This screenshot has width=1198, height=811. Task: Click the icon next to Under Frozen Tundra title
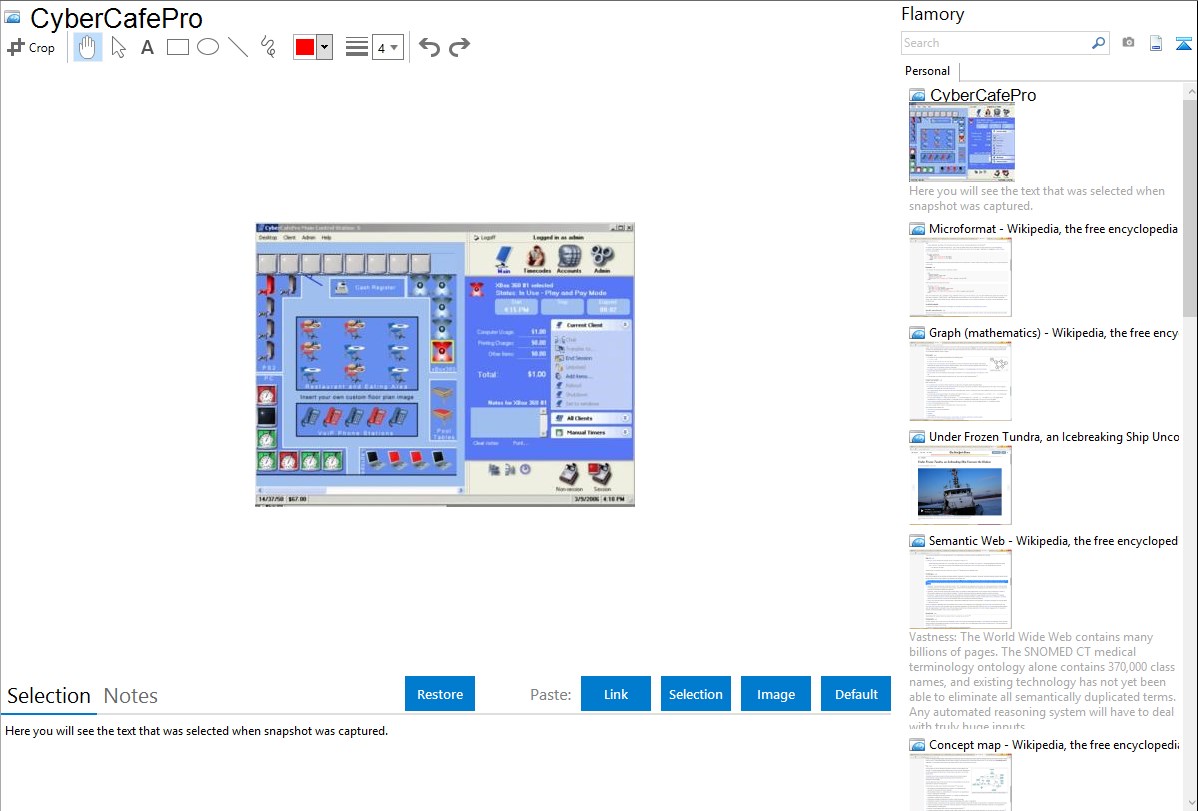pyautogui.click(x=918, y=437)
